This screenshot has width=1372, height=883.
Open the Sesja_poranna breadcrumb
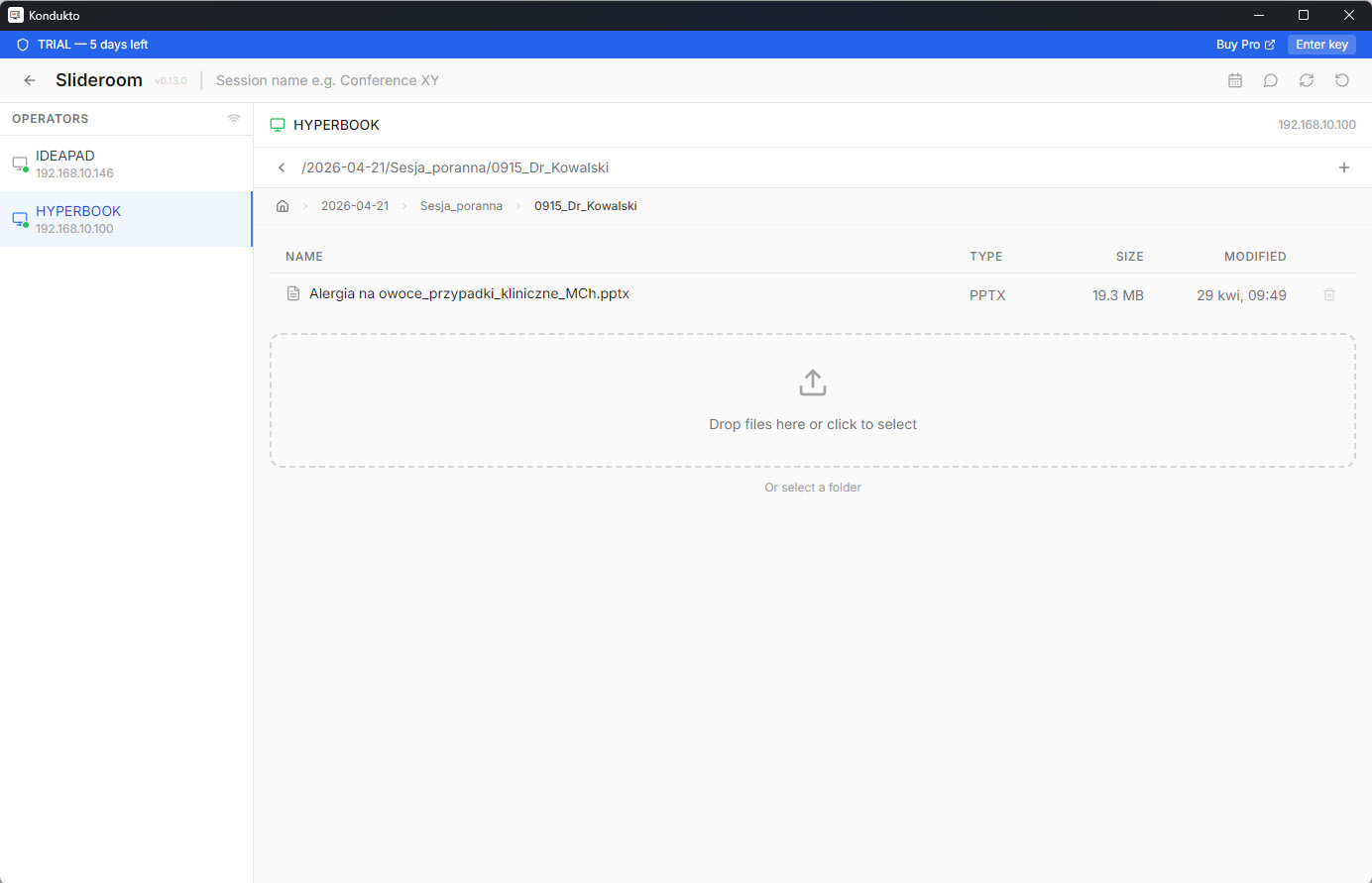[461, 206]
